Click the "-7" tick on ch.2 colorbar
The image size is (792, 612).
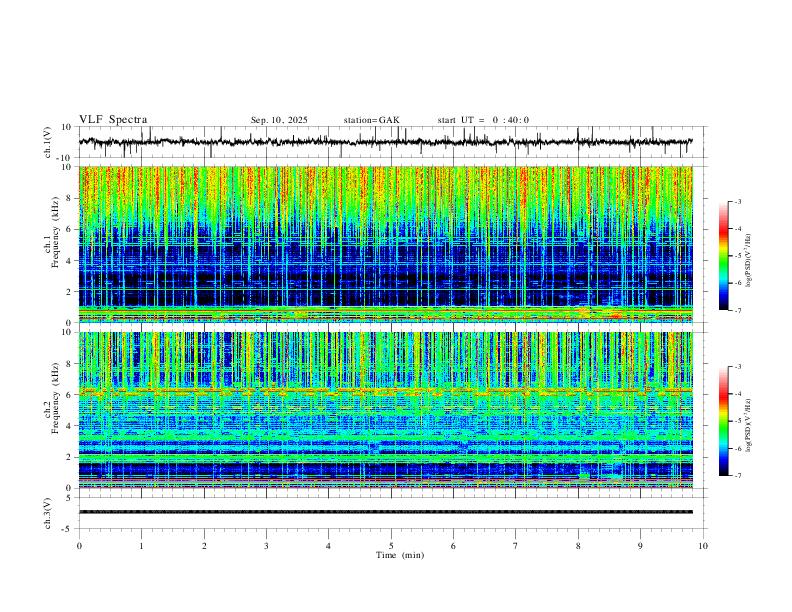pos(737,476)
